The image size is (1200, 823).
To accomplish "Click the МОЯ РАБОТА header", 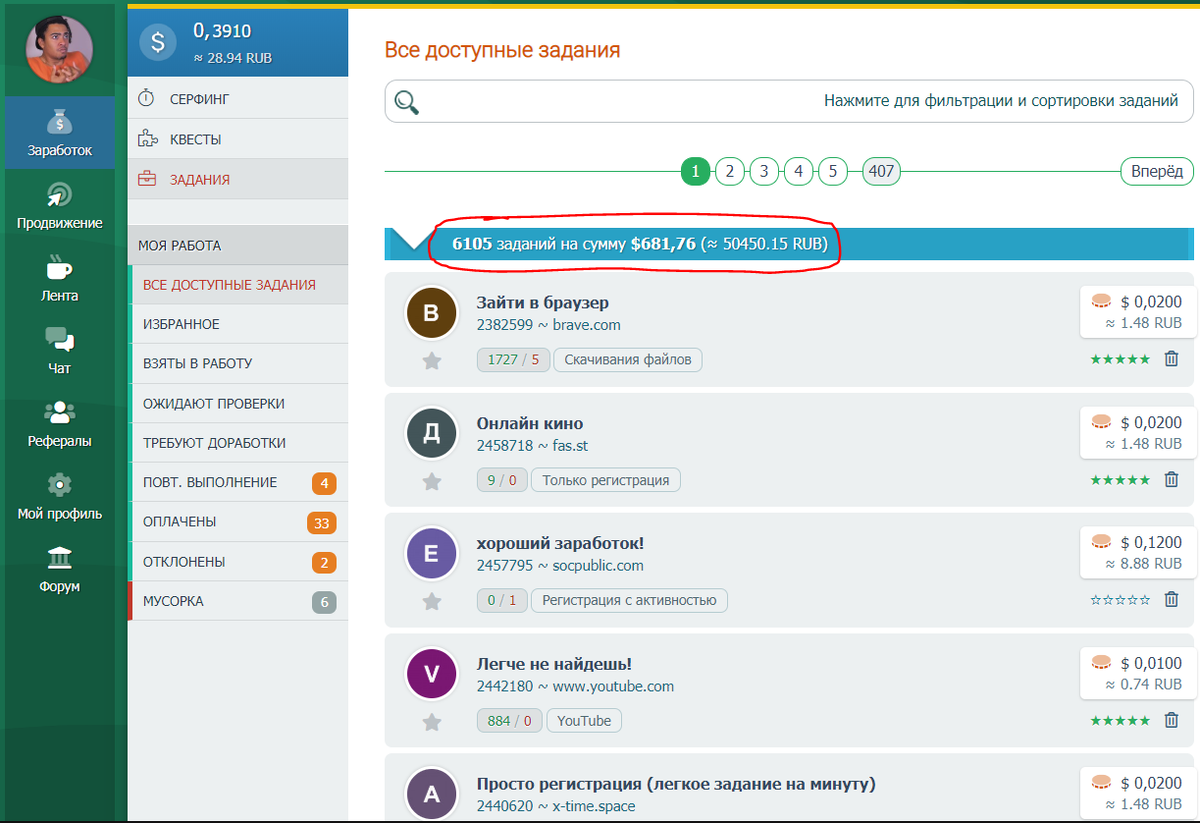I will pyautogui.click(x=238, y=245).
